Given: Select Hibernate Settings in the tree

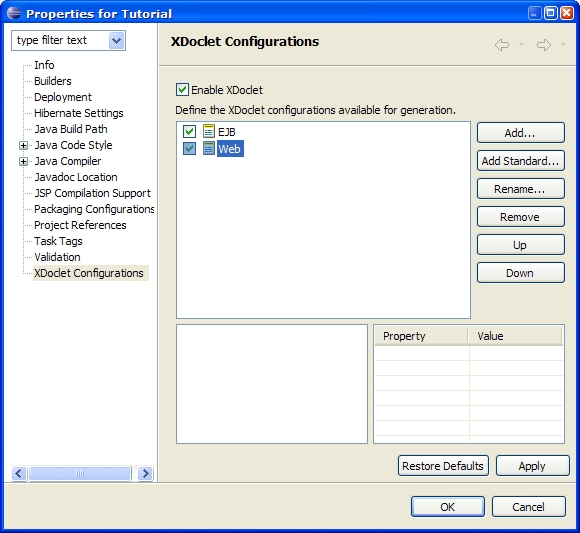Looking at the screenshot, I should tap(79, 113).
